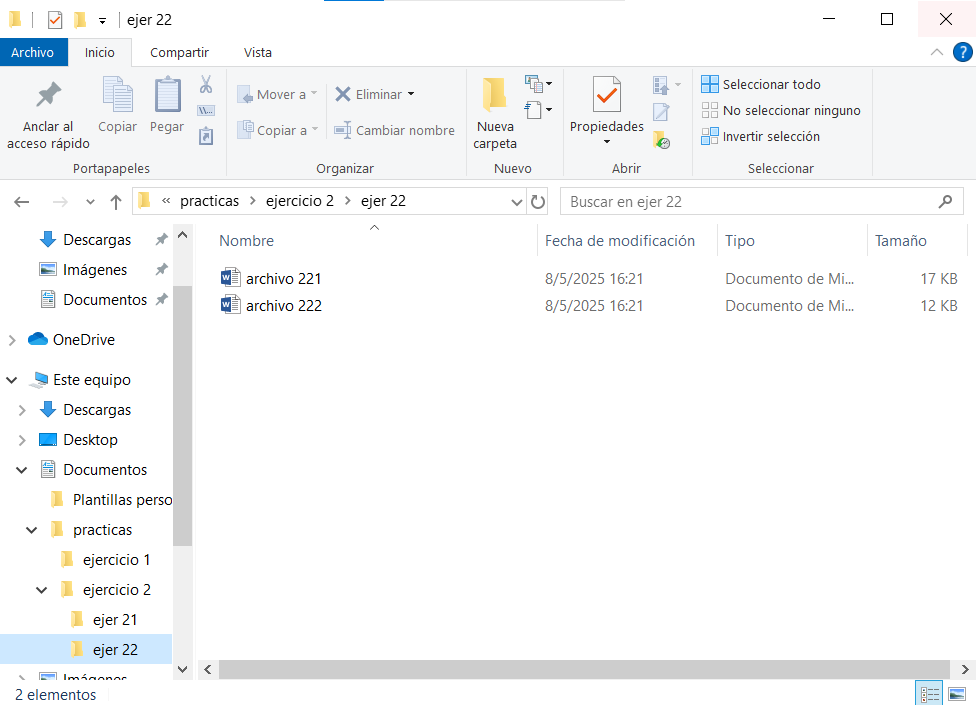Sort files by Fecha de modificación column
This screenshot has width=977, height=705.
pyautogui.click(x=619, y=240)
